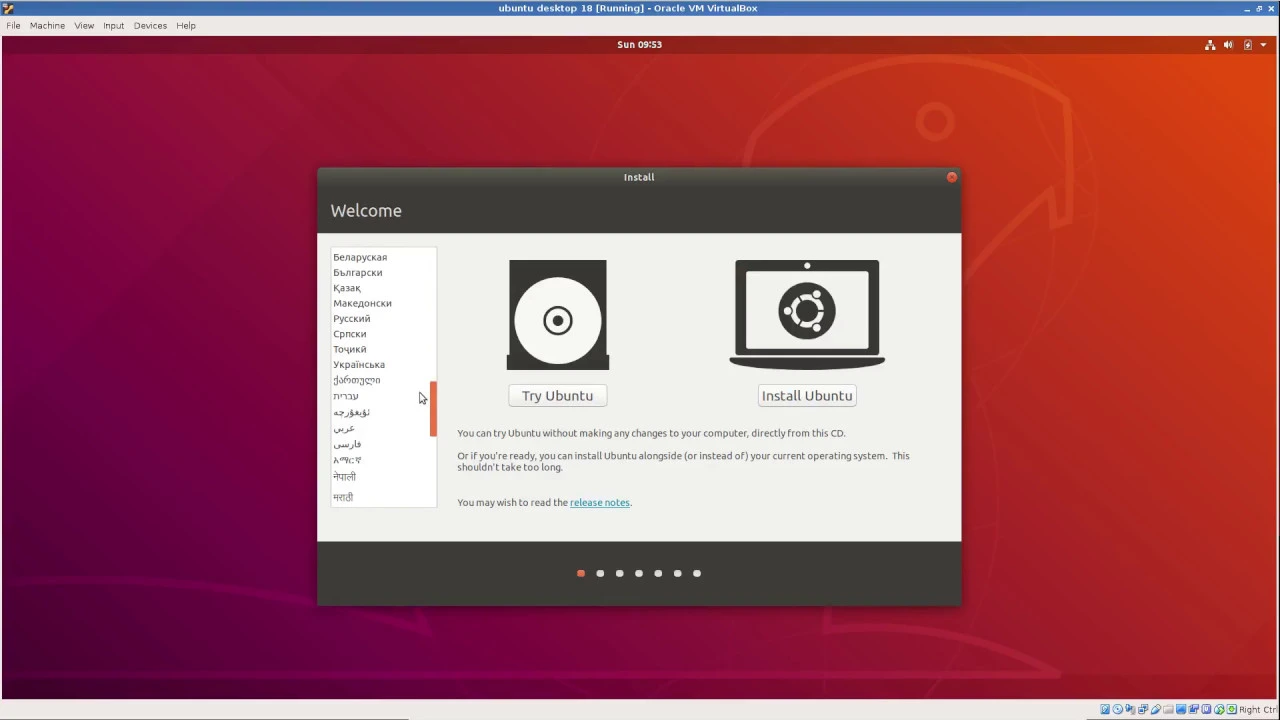
Task: Click the Ubuntu volume speaker icon
Action: (x=1229, y=44)
